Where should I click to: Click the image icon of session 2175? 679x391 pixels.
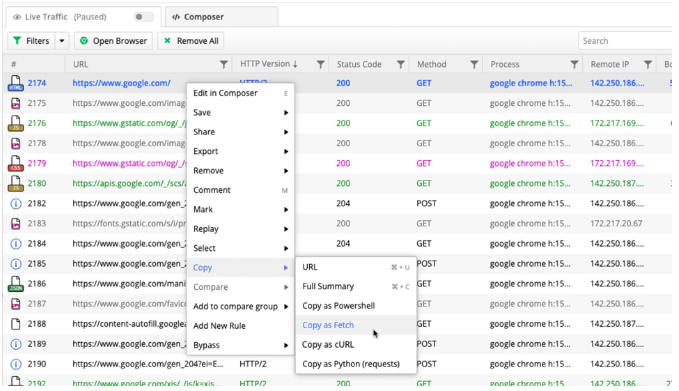point(16,103)
